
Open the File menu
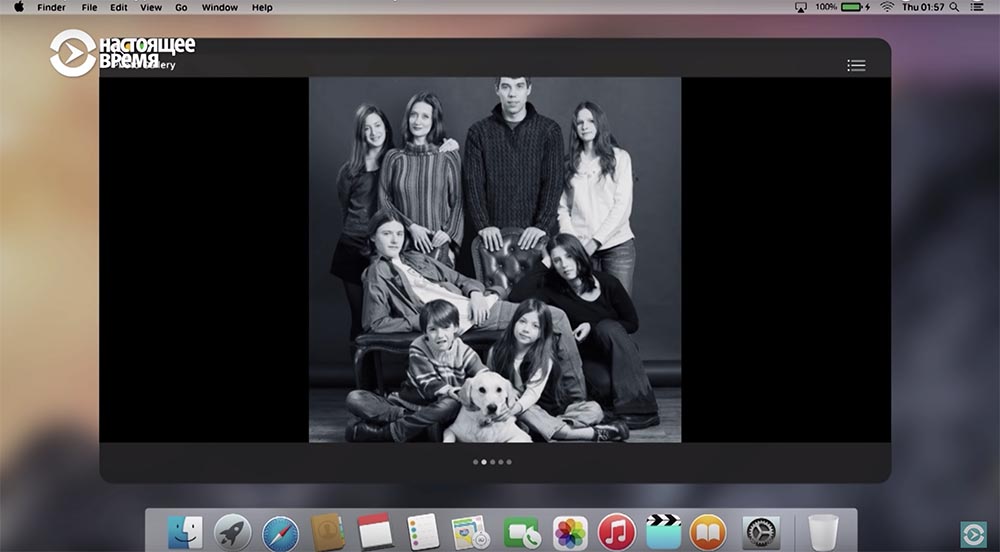(x=89, y=8)
